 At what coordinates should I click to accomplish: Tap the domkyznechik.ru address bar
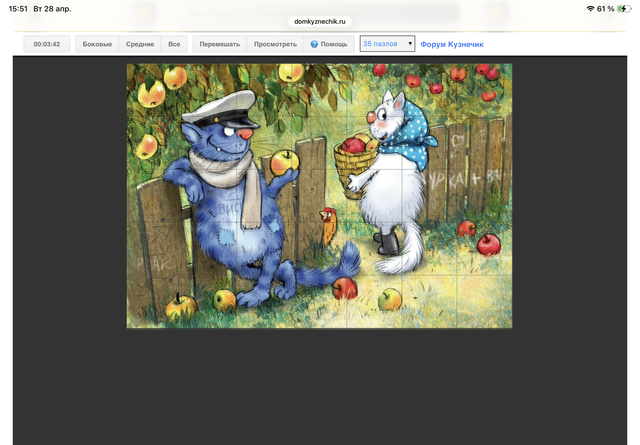tap(320, 20)
